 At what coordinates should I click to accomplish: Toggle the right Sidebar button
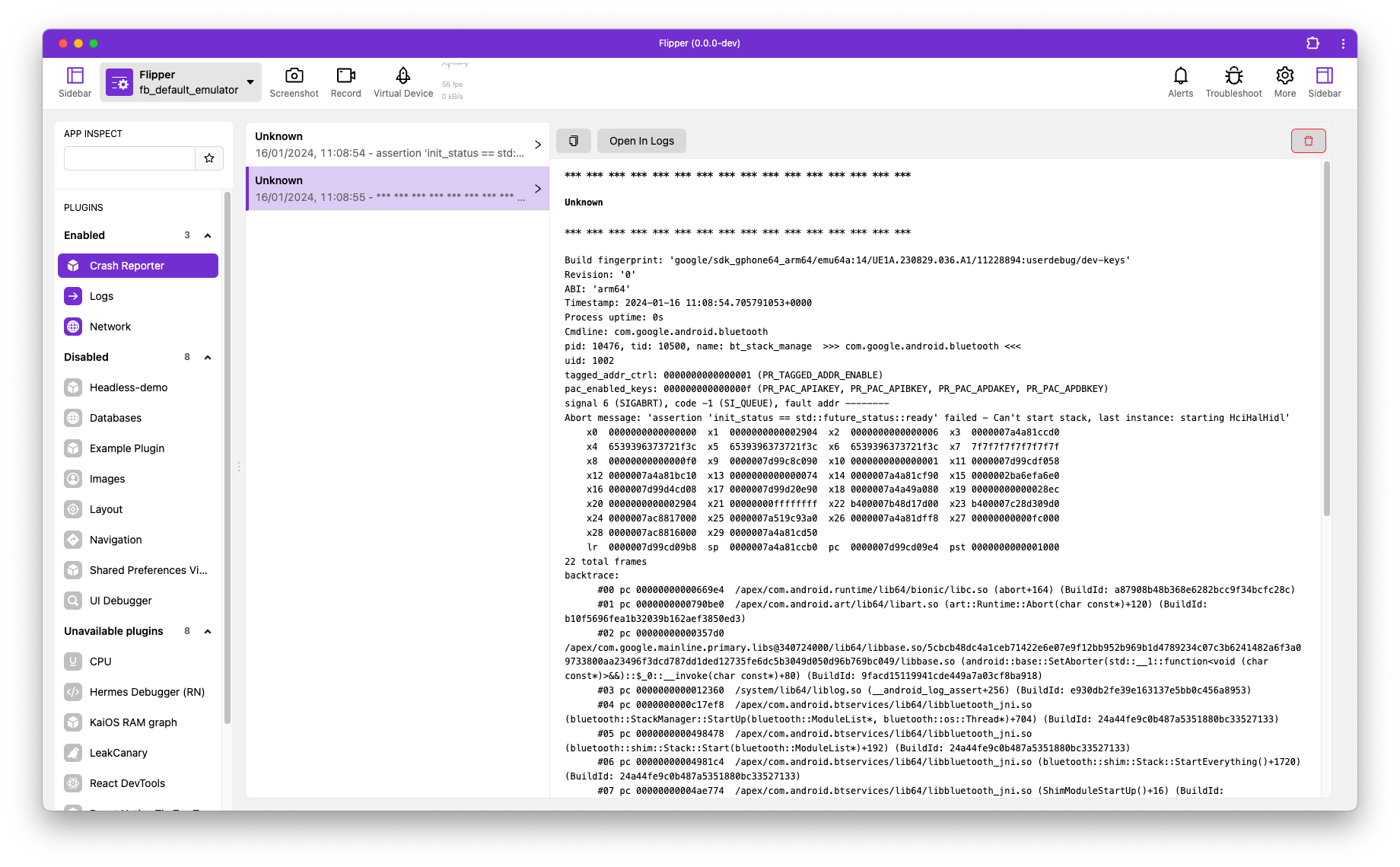click(x=1325, y=82)
